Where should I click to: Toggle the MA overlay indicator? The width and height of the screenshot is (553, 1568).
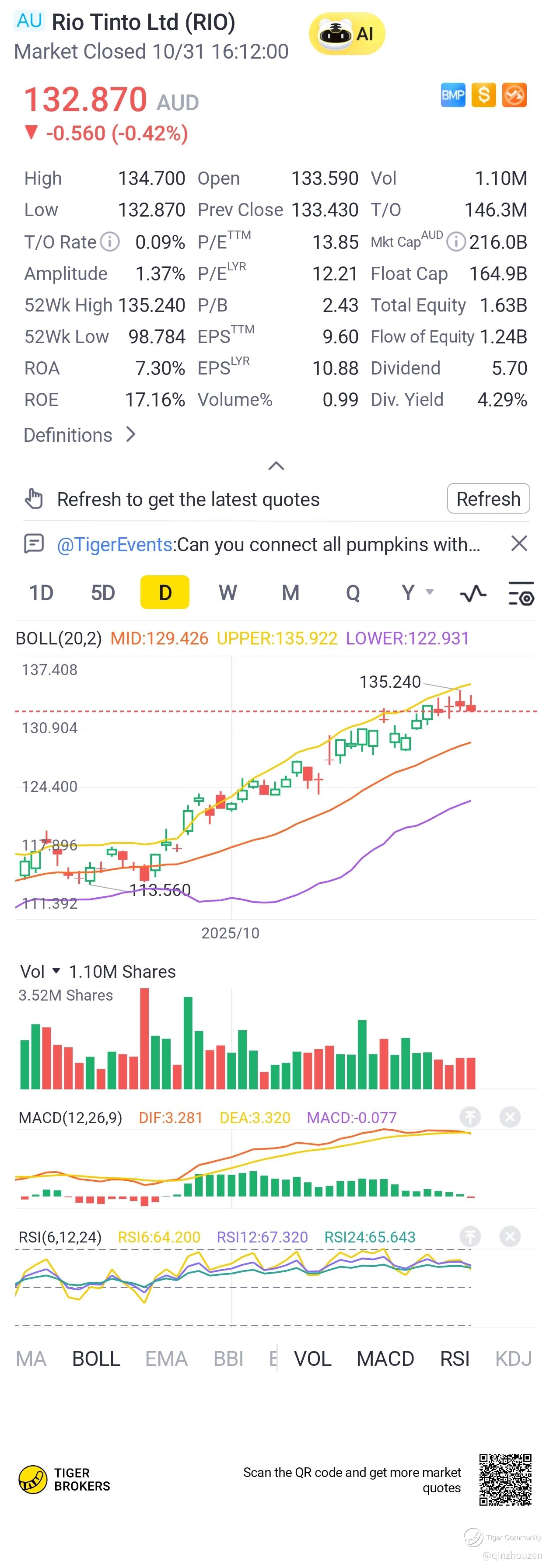click(31, 1358)
